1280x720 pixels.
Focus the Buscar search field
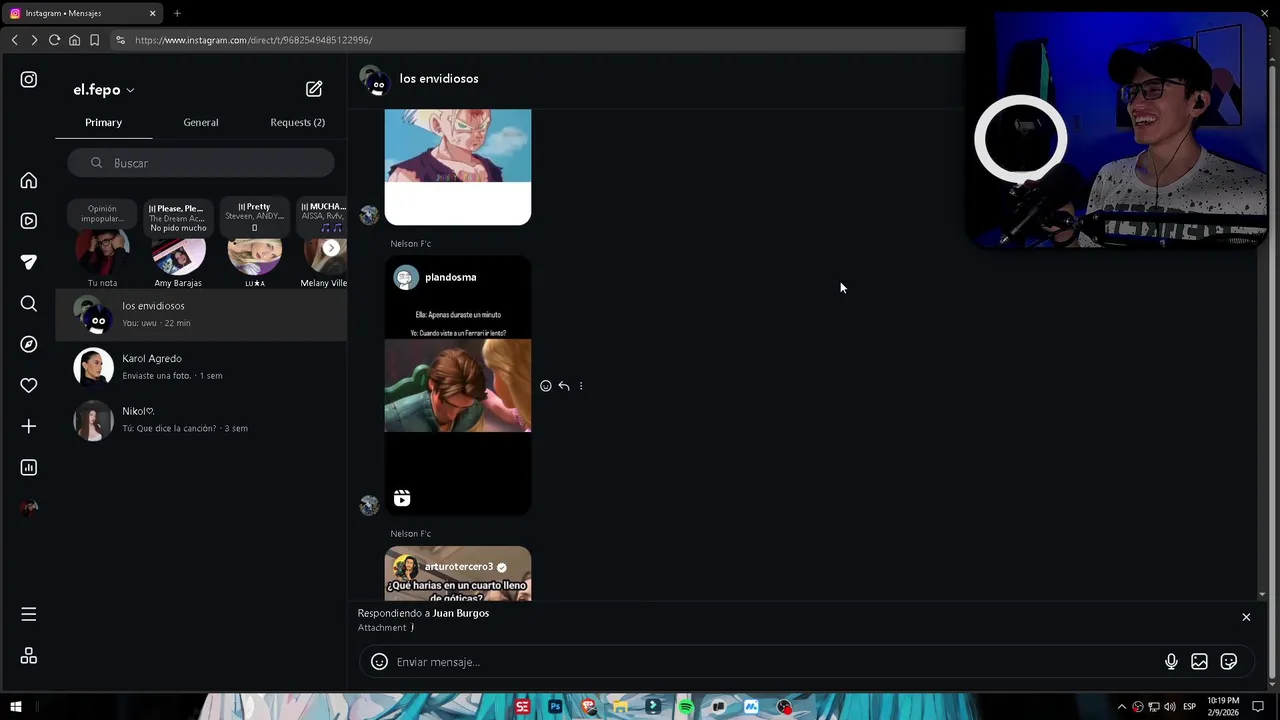click(x=201, y=163)
